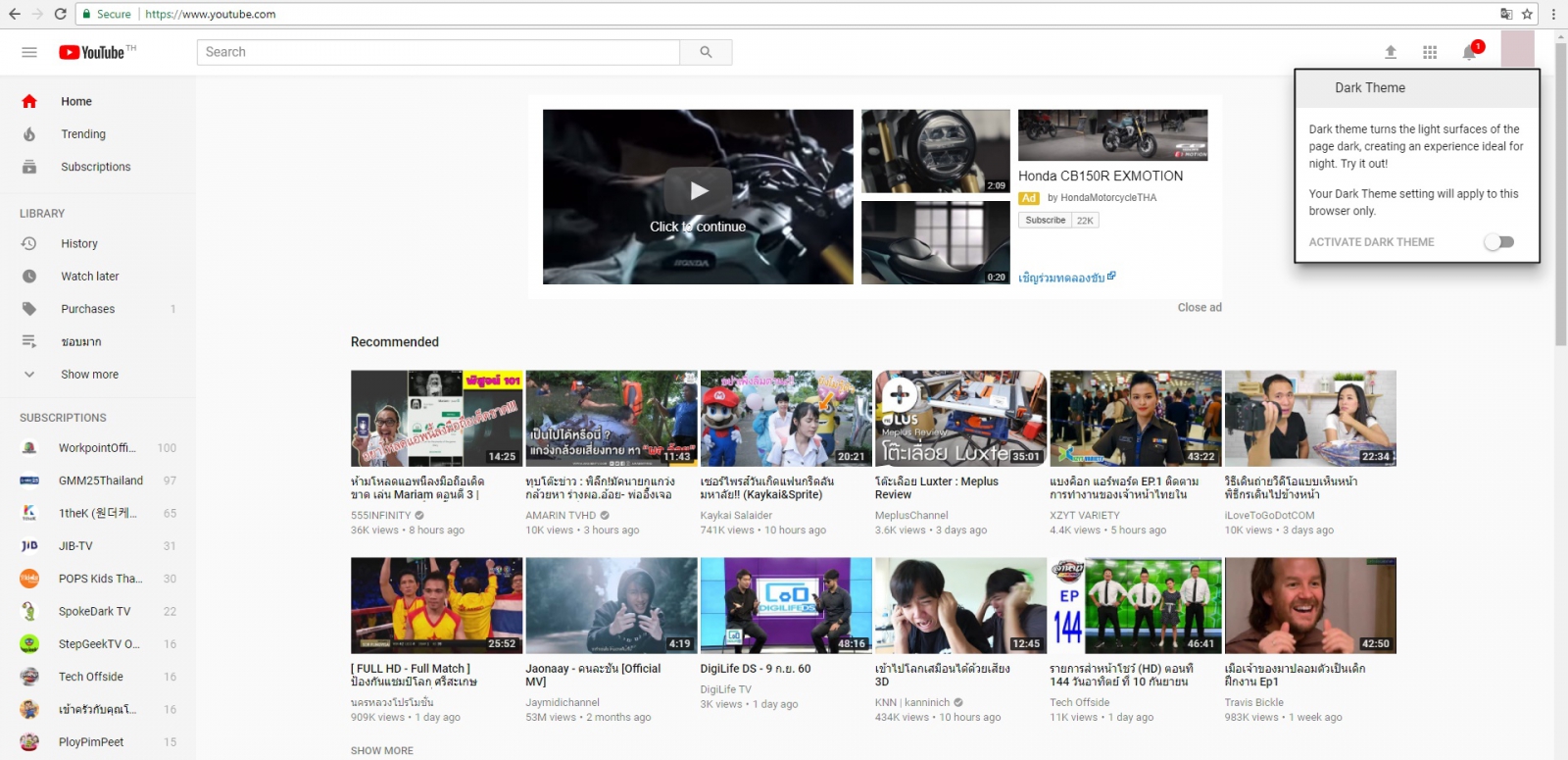Open the account avatar menu
This screenshot has width=1568, height=760.
(1517, 49)
